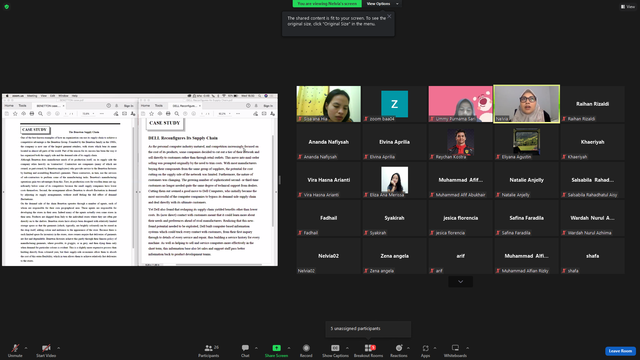The width and height of the screenshot is (640, 360).
Task: Click the green Share Screen icon
Action: click(x=276, y=348)
